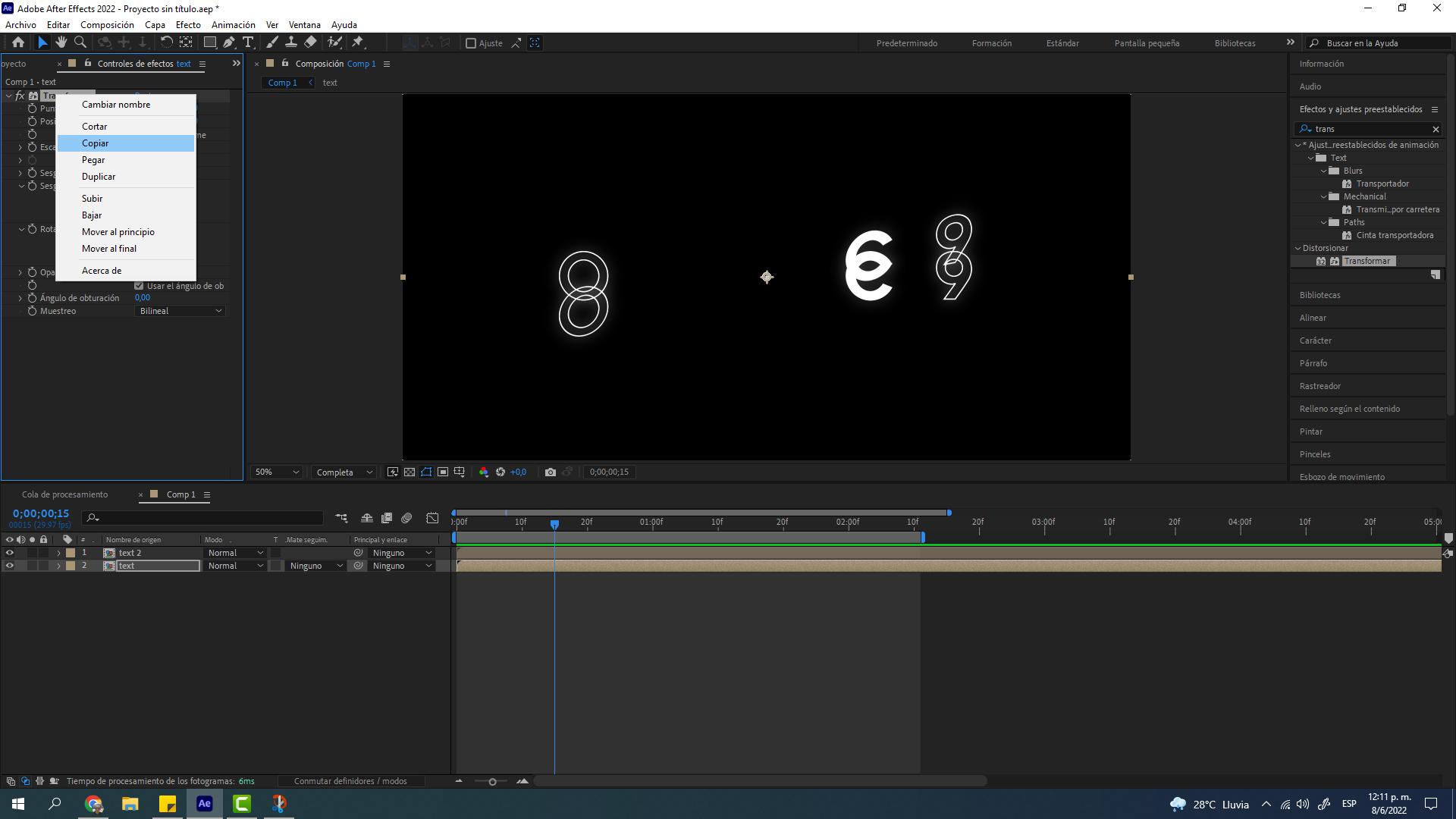Open the Carácter panel
The width and height of the screenshot is (1456, 819).
[1316, 340]
